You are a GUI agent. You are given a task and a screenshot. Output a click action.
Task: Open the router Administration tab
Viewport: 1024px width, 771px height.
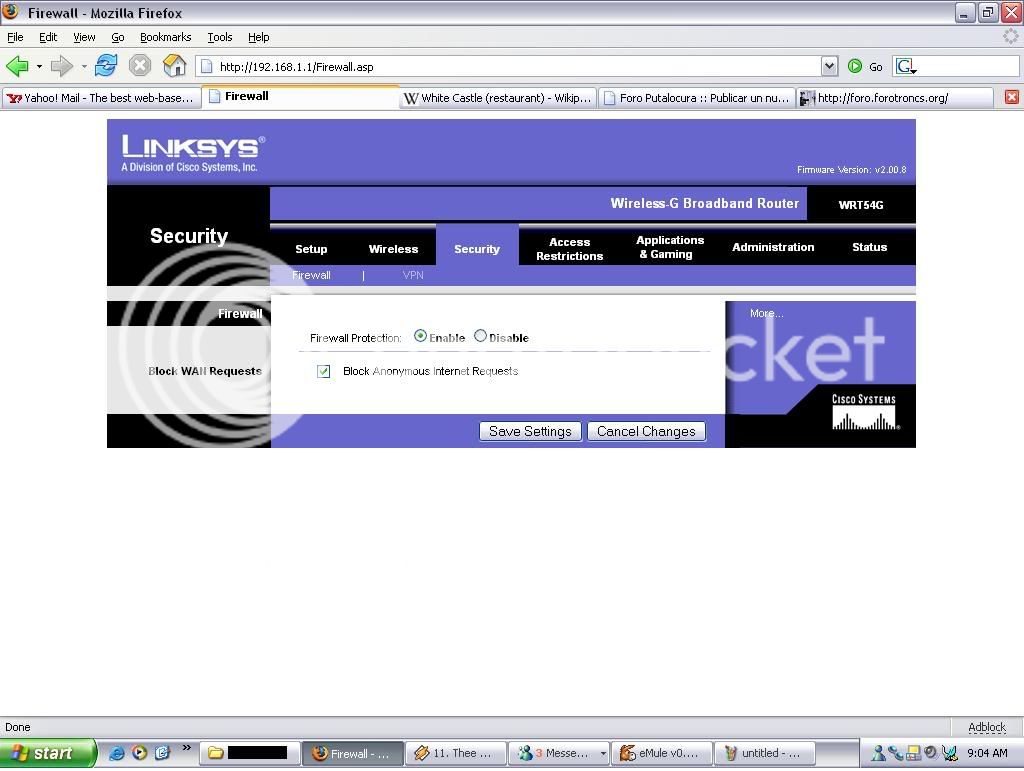pos(773,247)
